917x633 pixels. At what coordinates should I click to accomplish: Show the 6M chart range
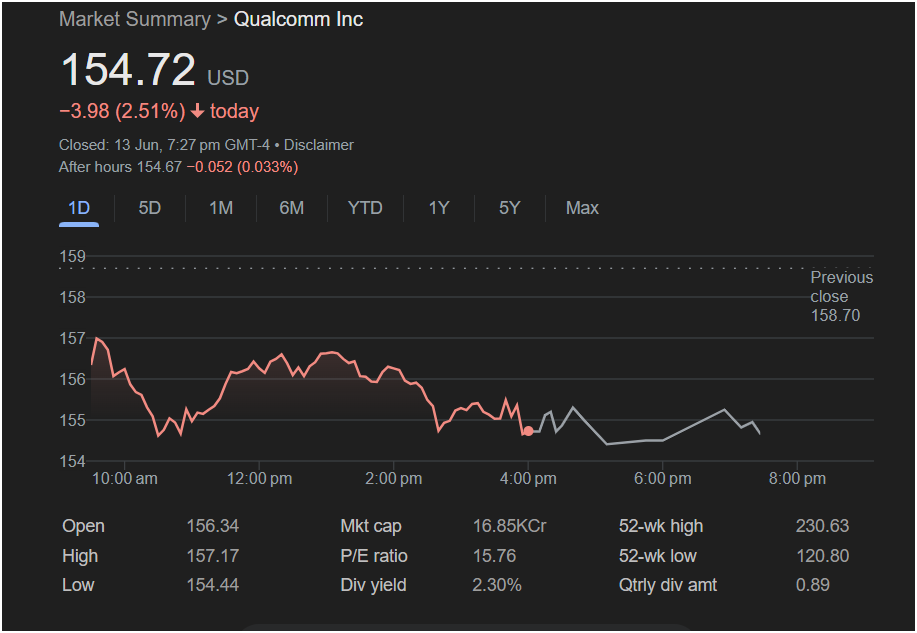[x=292, y=208]
